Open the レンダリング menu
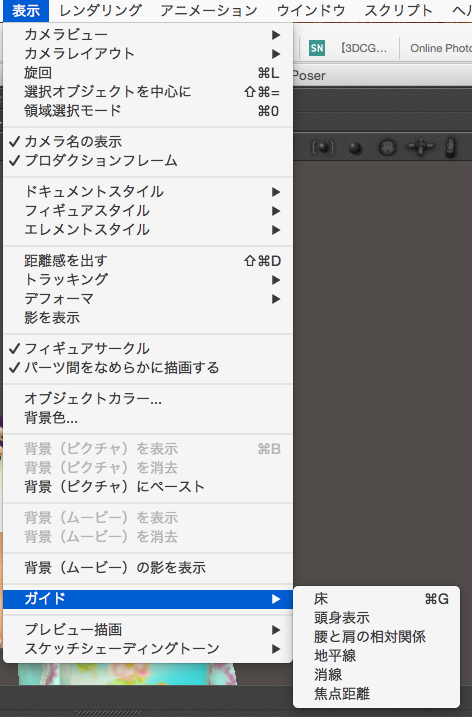Image resolution: width=472 pixels, height=717 pixels. [x=101, y=11]
